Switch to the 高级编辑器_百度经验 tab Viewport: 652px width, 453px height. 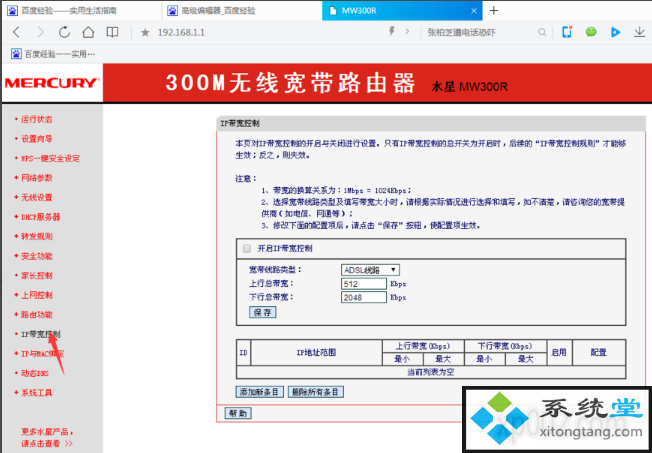click(242, 10)
